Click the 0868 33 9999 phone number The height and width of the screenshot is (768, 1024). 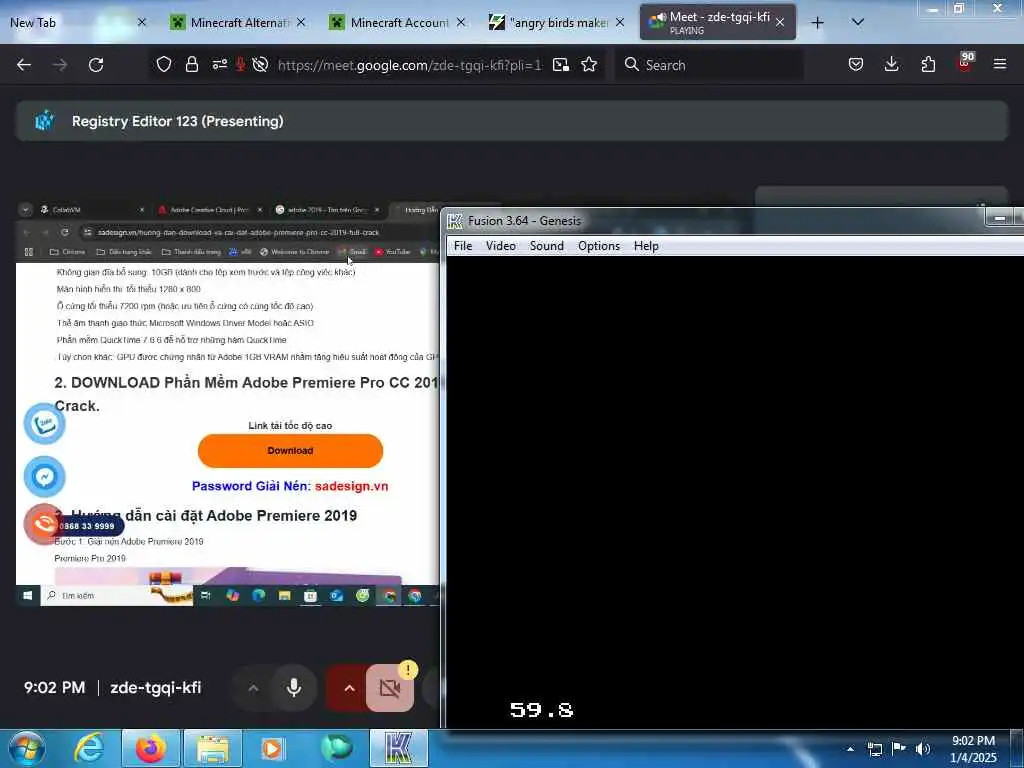[x=87, y=526]
